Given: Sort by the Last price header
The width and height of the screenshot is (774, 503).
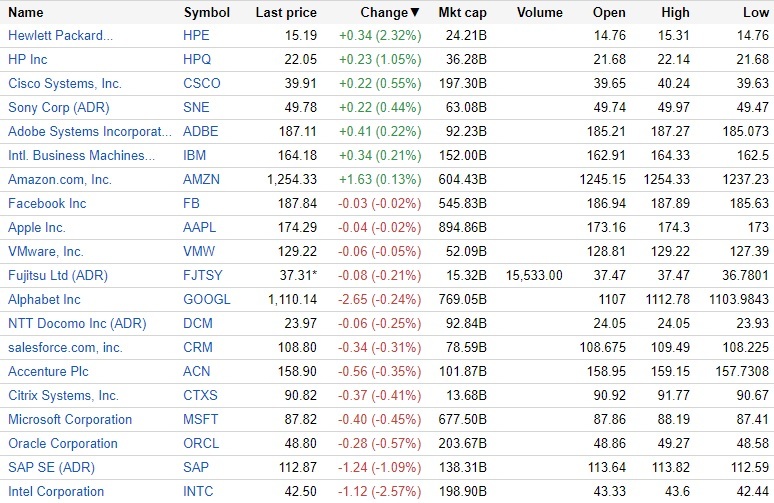Looking at the screenshot, I should click(x=286, y=13).
